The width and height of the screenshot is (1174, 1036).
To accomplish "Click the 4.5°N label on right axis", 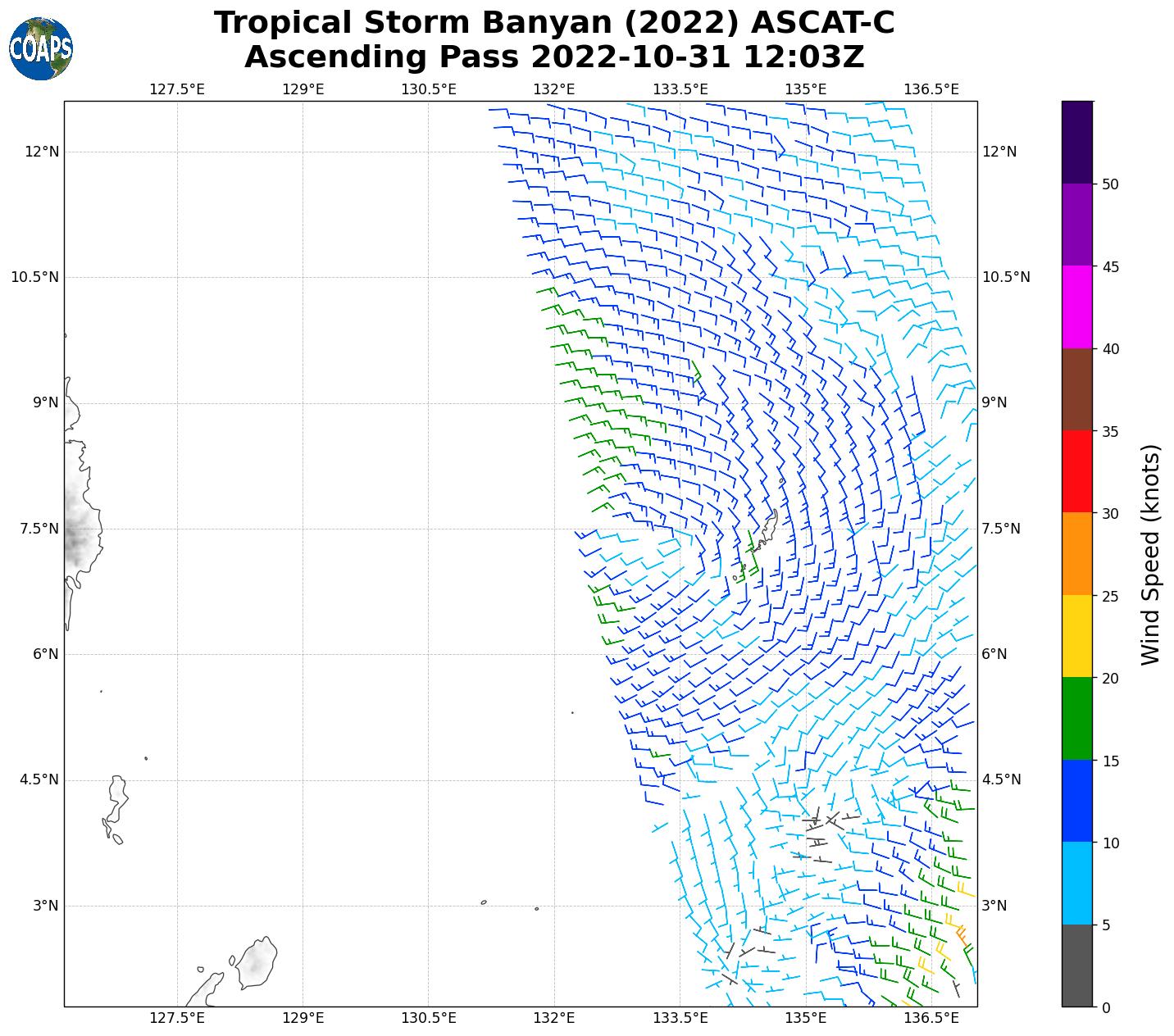I will pyautogui.click(x=1000, y=779).
